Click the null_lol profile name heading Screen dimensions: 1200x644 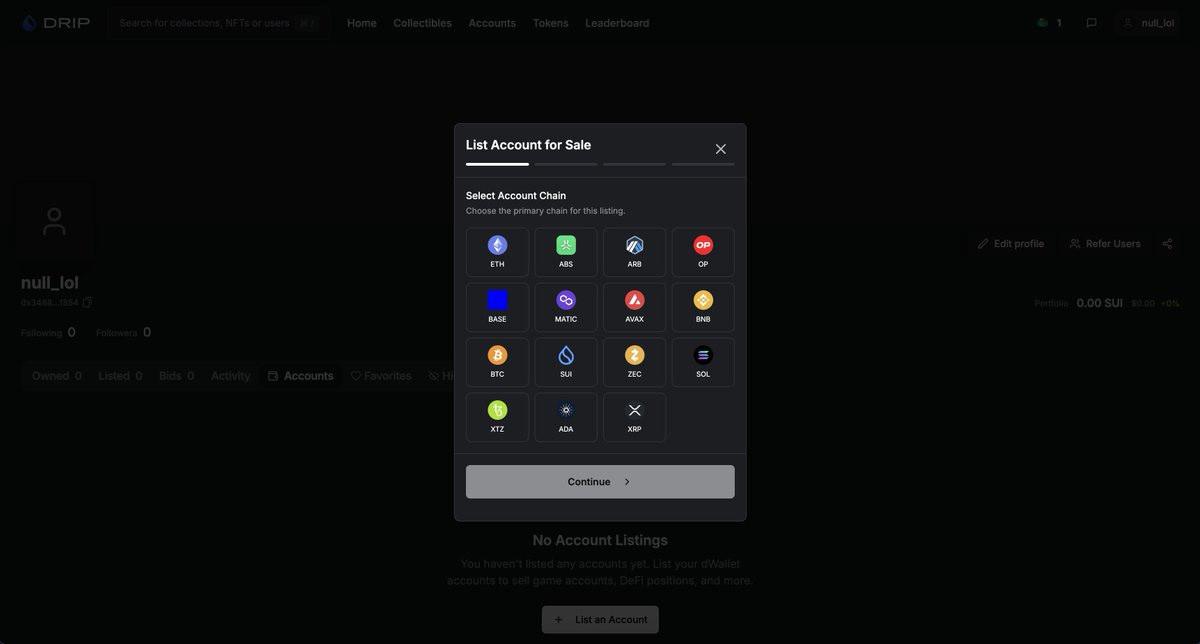click(x=50, y=282)
